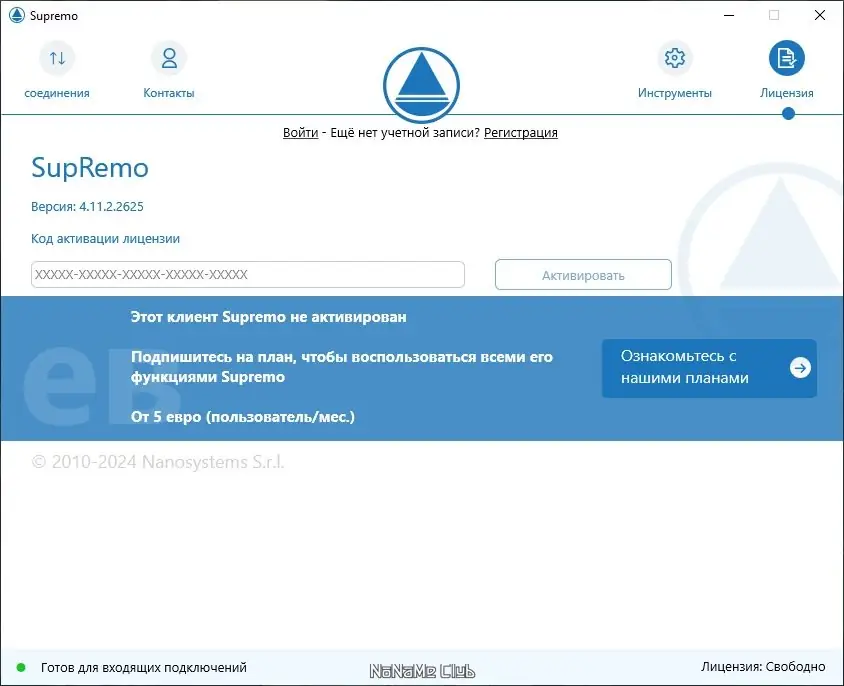Click the arrow icon on plans button

(x=800, y=368)
